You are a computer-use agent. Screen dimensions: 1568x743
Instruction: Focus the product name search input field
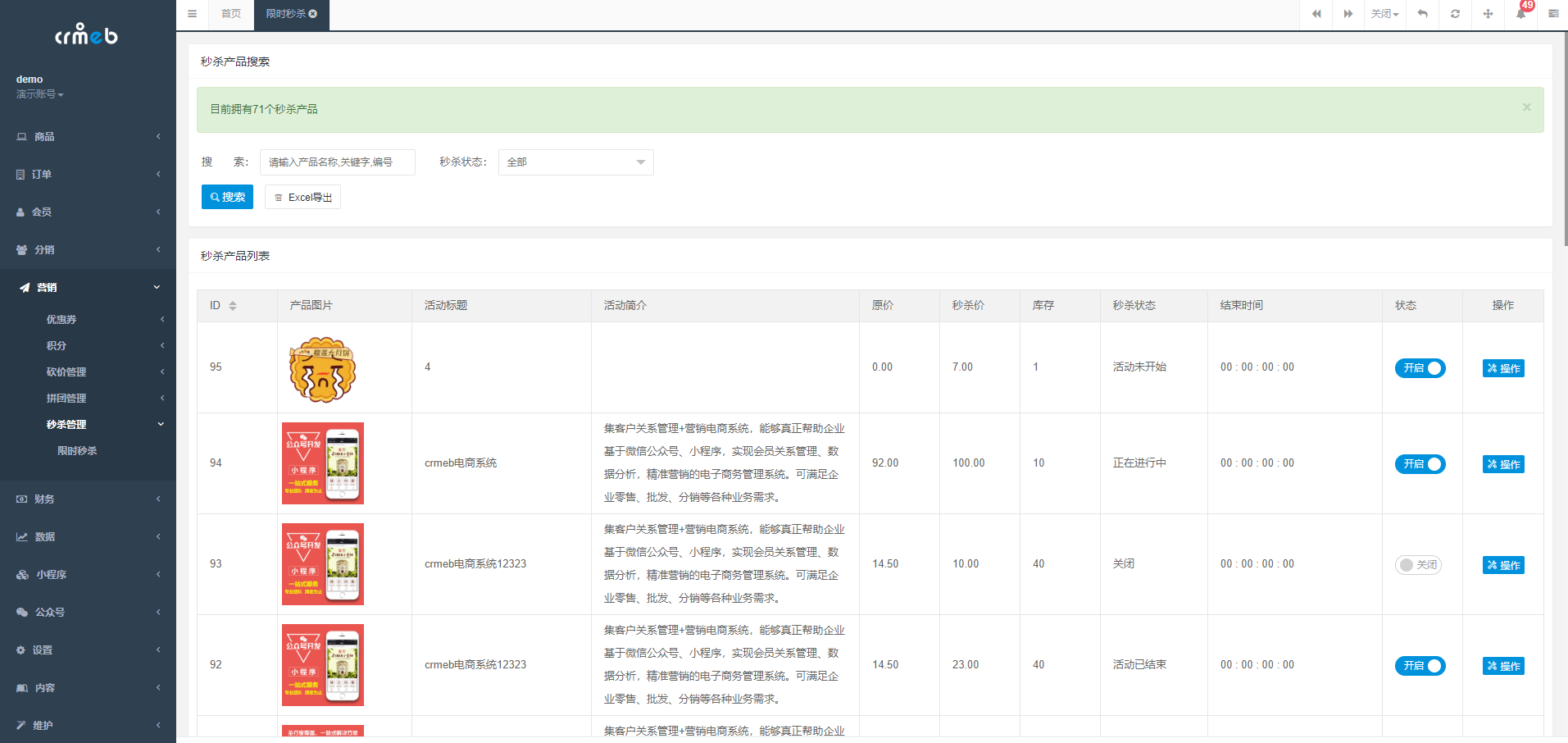point(338,162)
